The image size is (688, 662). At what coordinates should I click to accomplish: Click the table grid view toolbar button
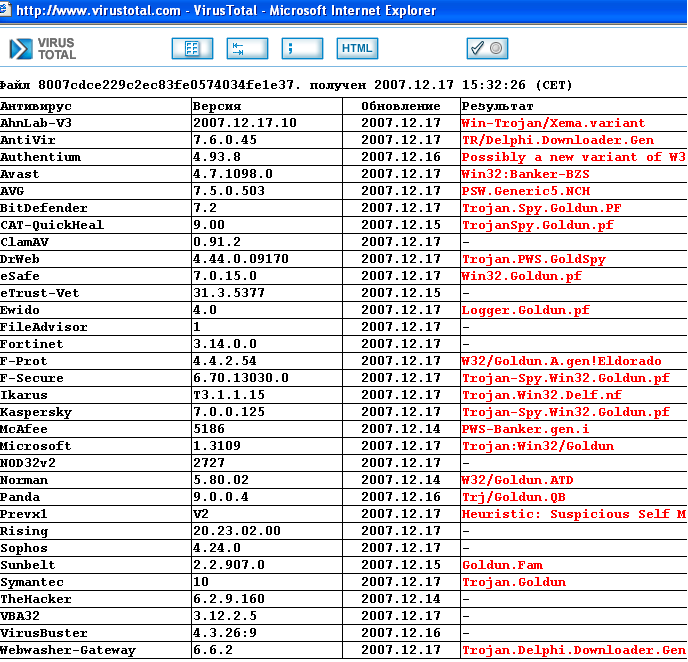[192, 48]
